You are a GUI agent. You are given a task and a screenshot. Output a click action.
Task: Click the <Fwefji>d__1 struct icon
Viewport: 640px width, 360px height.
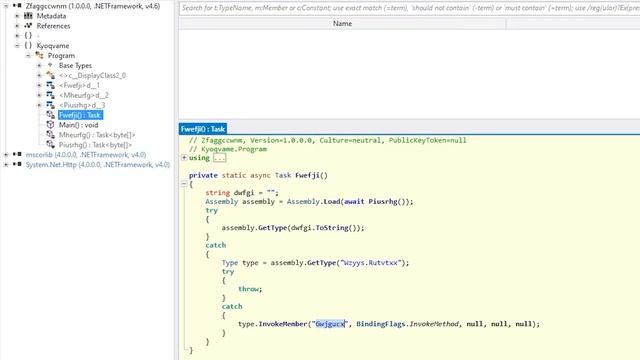point(50,85)
